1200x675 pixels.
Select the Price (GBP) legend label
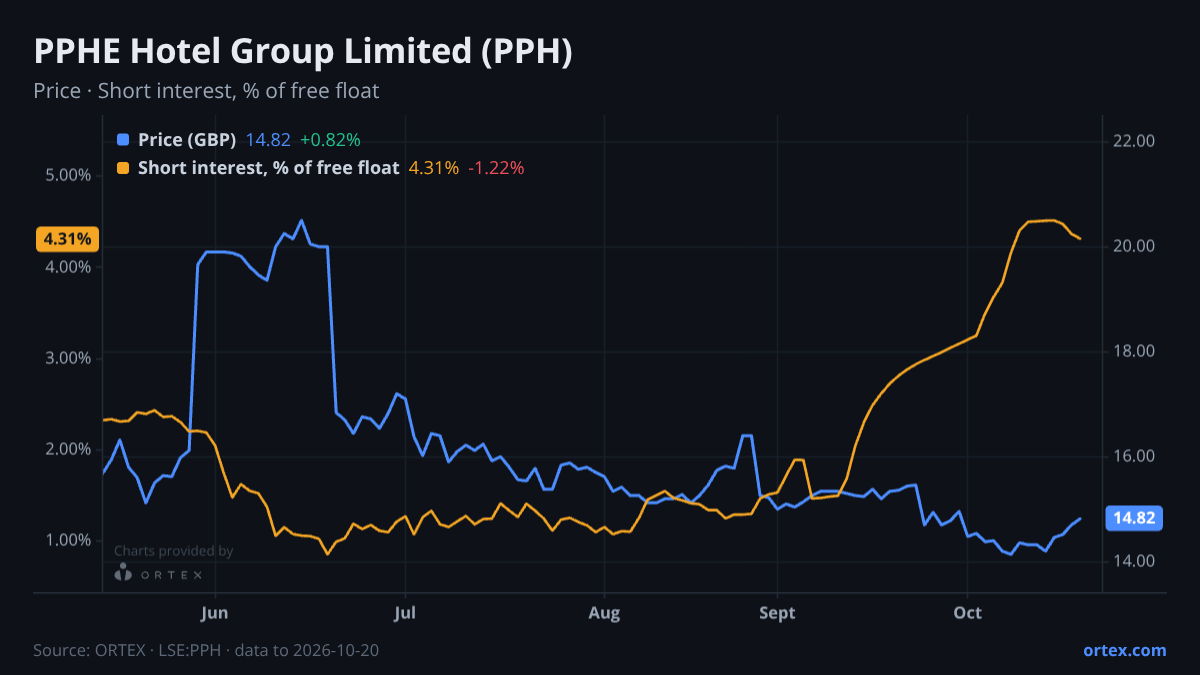187,140
